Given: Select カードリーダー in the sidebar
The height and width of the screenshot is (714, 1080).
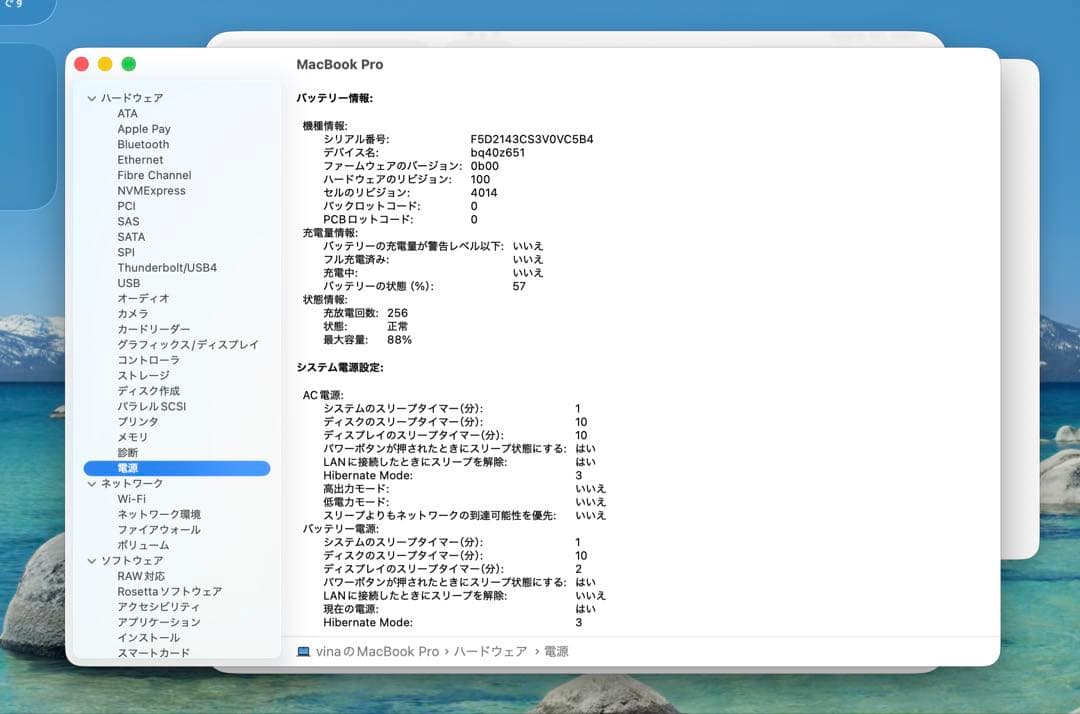Looking at the screenshot, I should tap(154, 329).
